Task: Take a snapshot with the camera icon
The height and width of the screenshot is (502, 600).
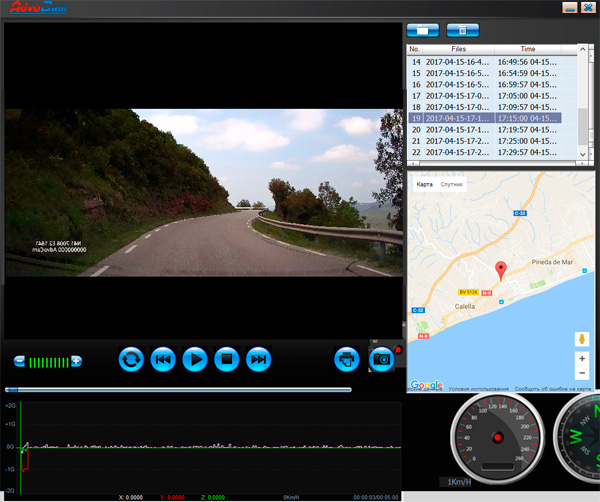Action: coord(381,358)
